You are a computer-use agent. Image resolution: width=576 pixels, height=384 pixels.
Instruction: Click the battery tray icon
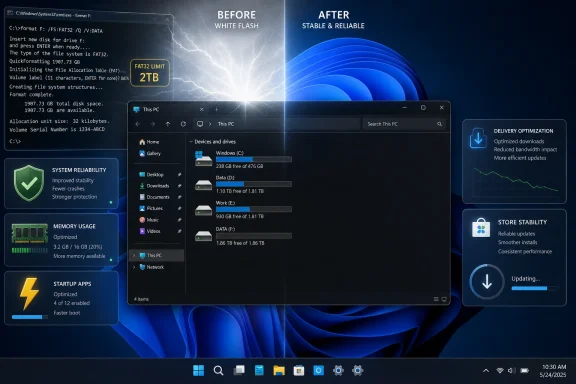click(x=525, y=371)
